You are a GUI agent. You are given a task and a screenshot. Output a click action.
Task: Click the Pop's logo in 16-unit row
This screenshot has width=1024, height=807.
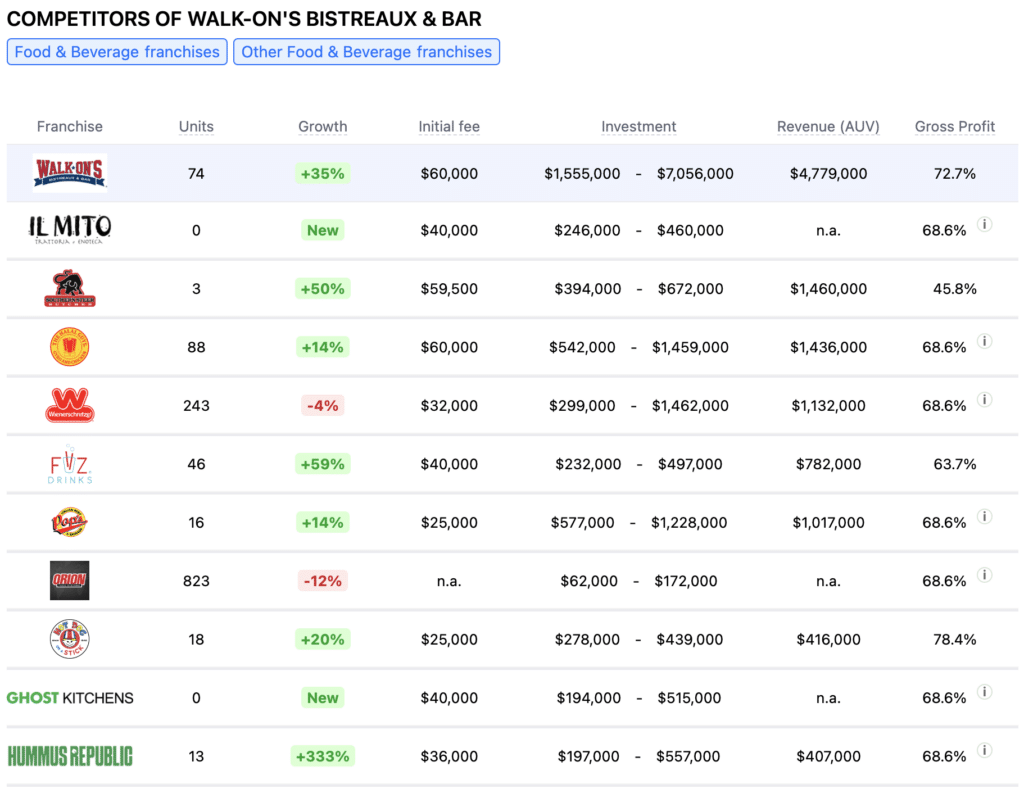tap(70, 522)
